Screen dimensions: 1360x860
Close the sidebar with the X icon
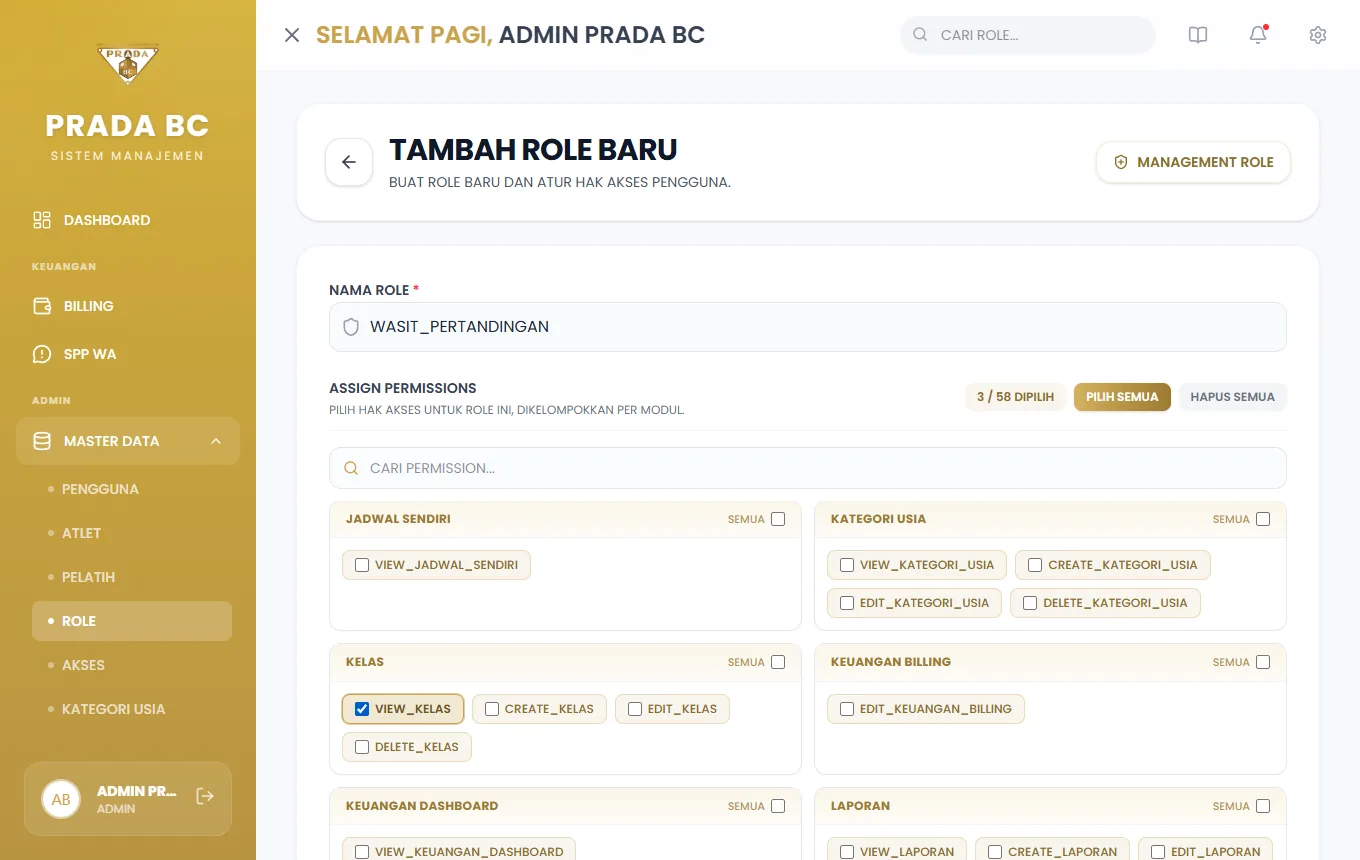coord(292,35)
